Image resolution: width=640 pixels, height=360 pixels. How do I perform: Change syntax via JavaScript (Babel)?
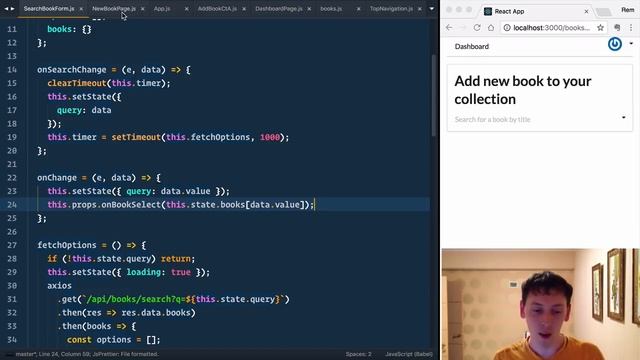click(409, 354)
